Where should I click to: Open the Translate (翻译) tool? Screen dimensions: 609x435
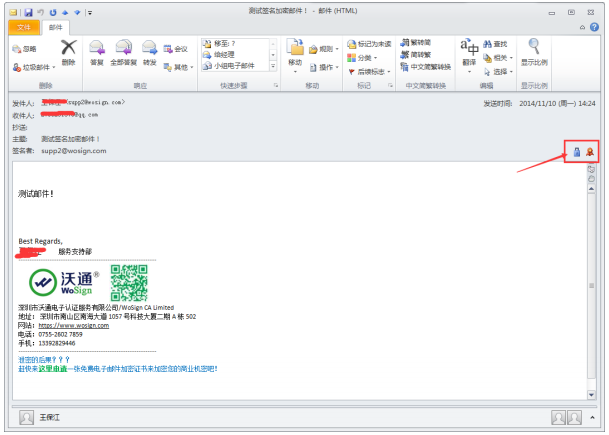(469, 50)
